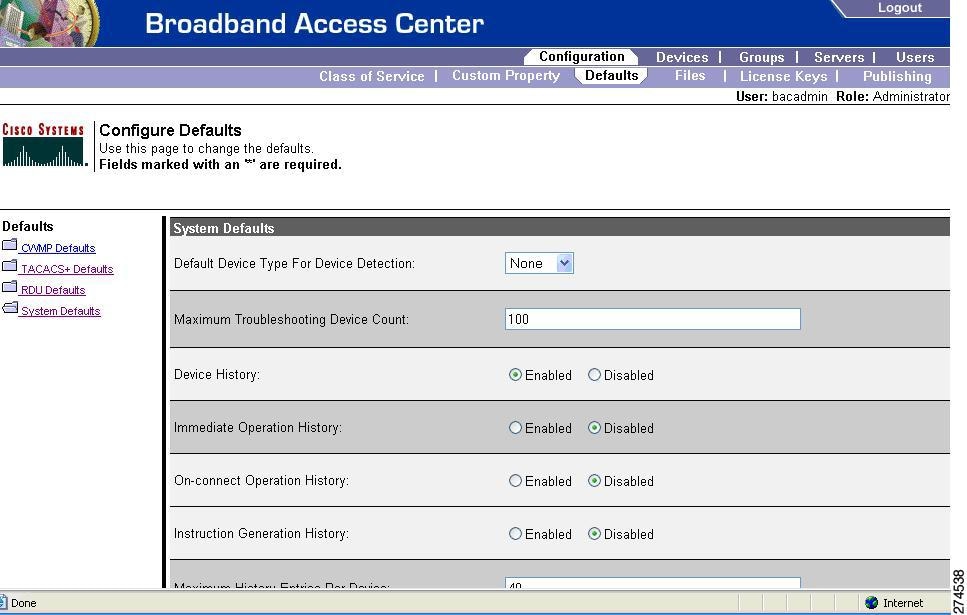Disable Device History
The image size is (967, 615).
[x=595, y=375]
